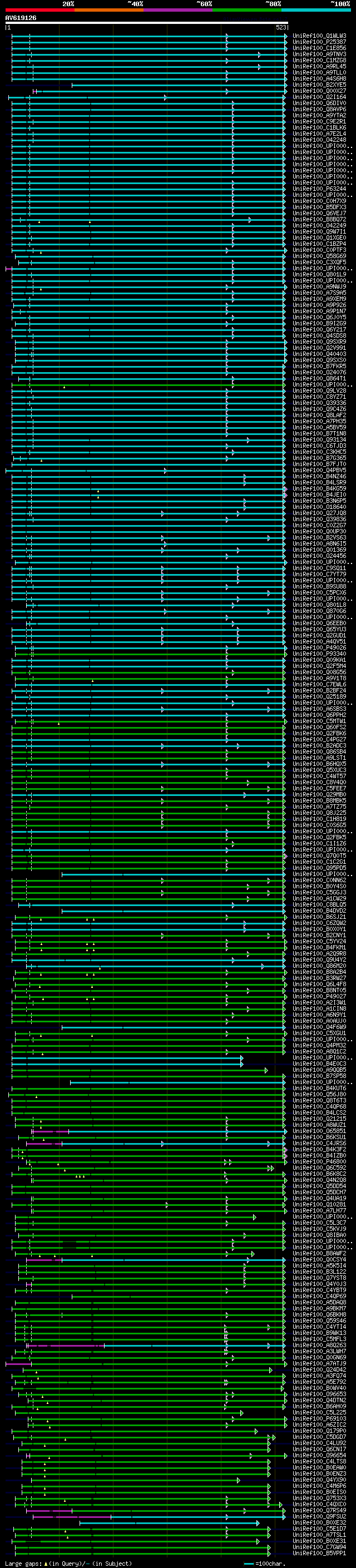Select the query label AV619126

pyautogui.click(x=21, y=18)
